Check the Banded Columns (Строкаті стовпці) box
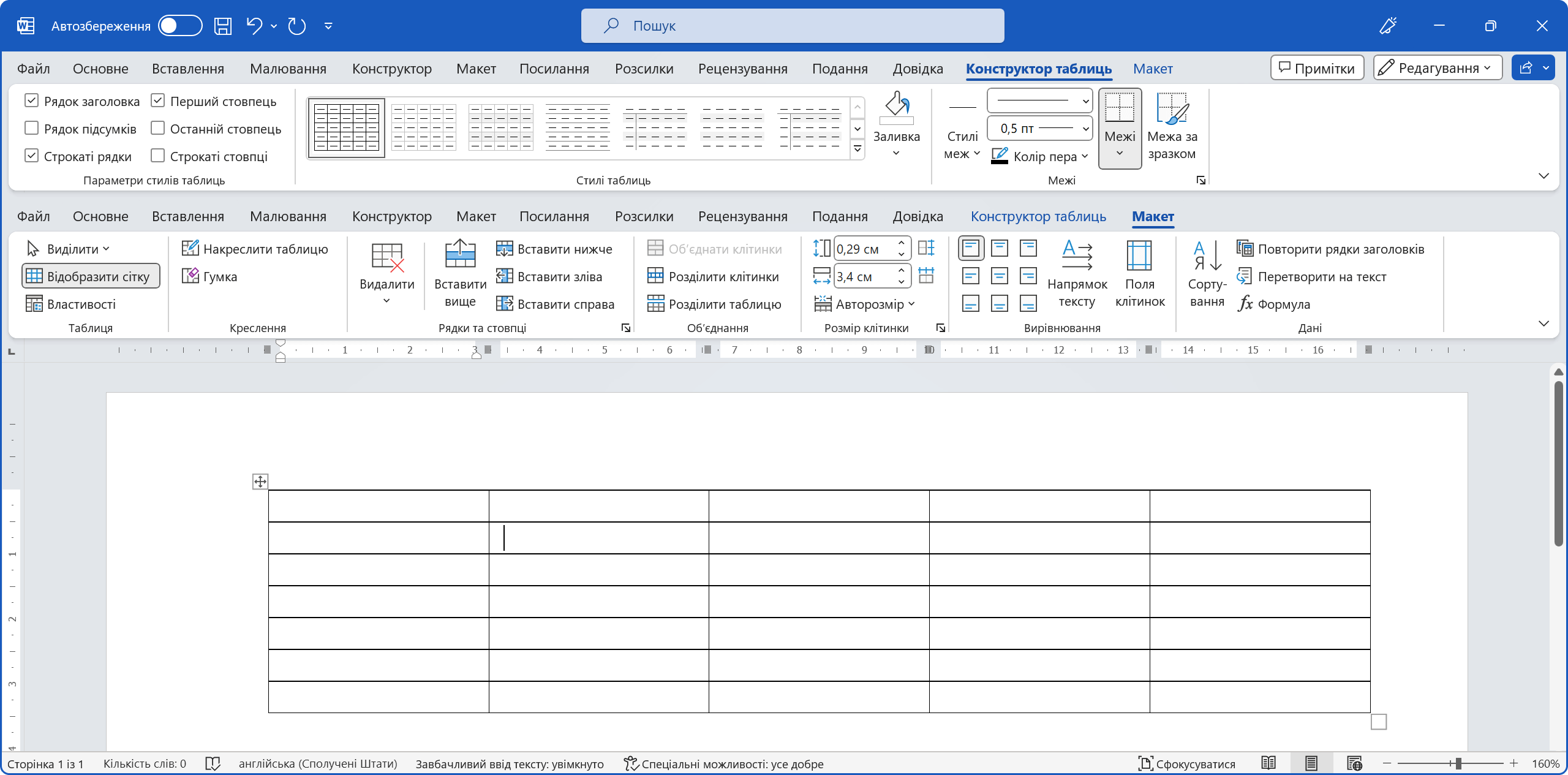Screen dimensions: 1568x775 coord(158,156)
